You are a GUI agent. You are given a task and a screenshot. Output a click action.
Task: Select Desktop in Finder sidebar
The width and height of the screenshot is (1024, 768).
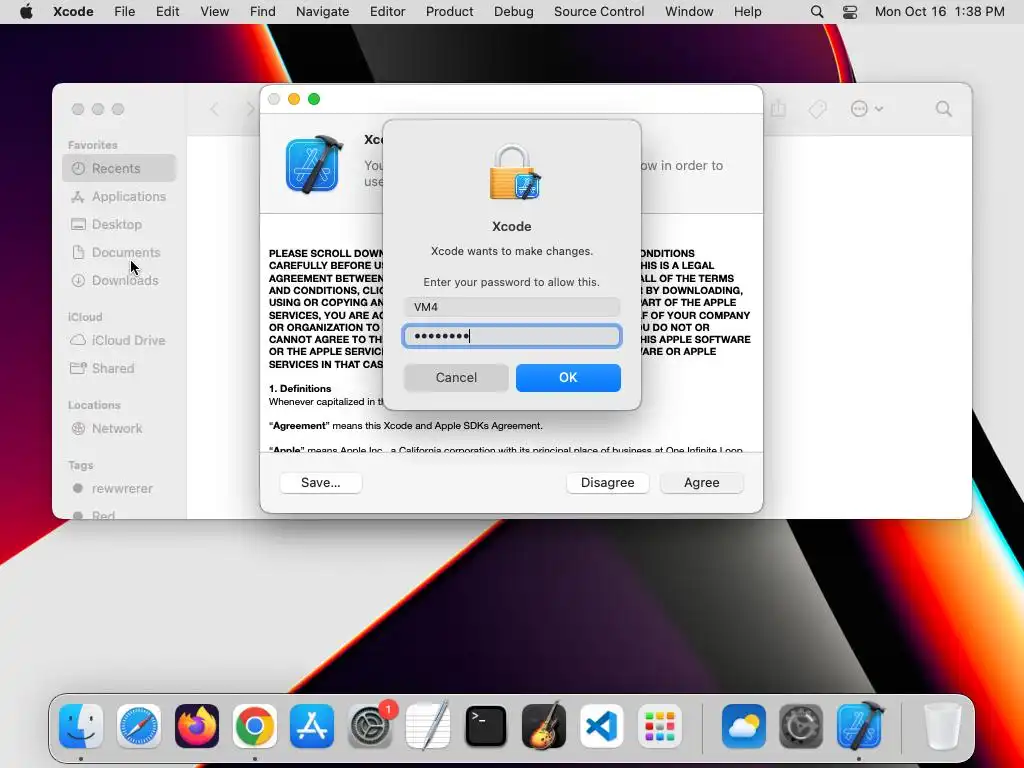[x=119, y=225]
